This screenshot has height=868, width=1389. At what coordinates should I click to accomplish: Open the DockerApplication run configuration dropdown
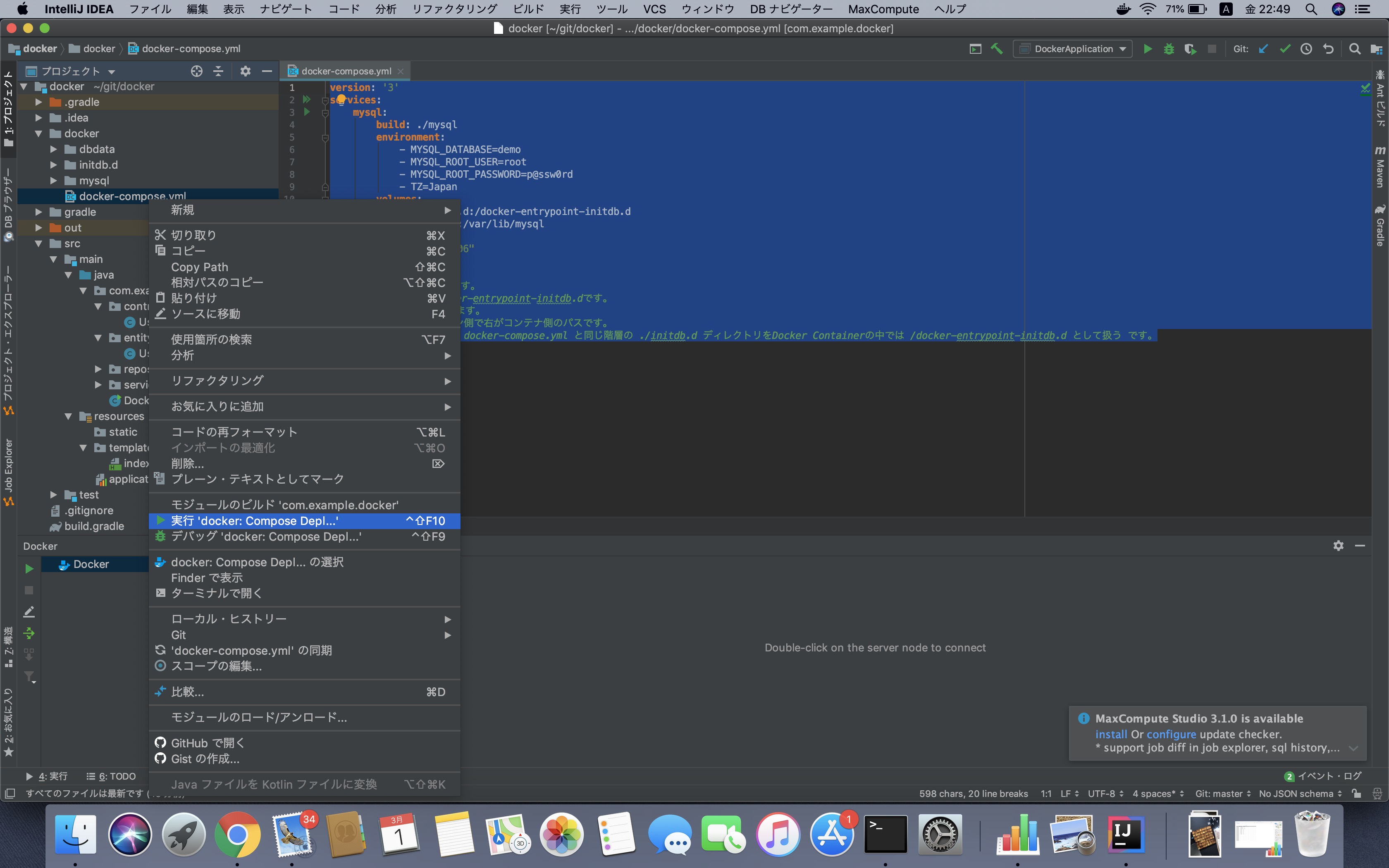[x=1072, y=49]
